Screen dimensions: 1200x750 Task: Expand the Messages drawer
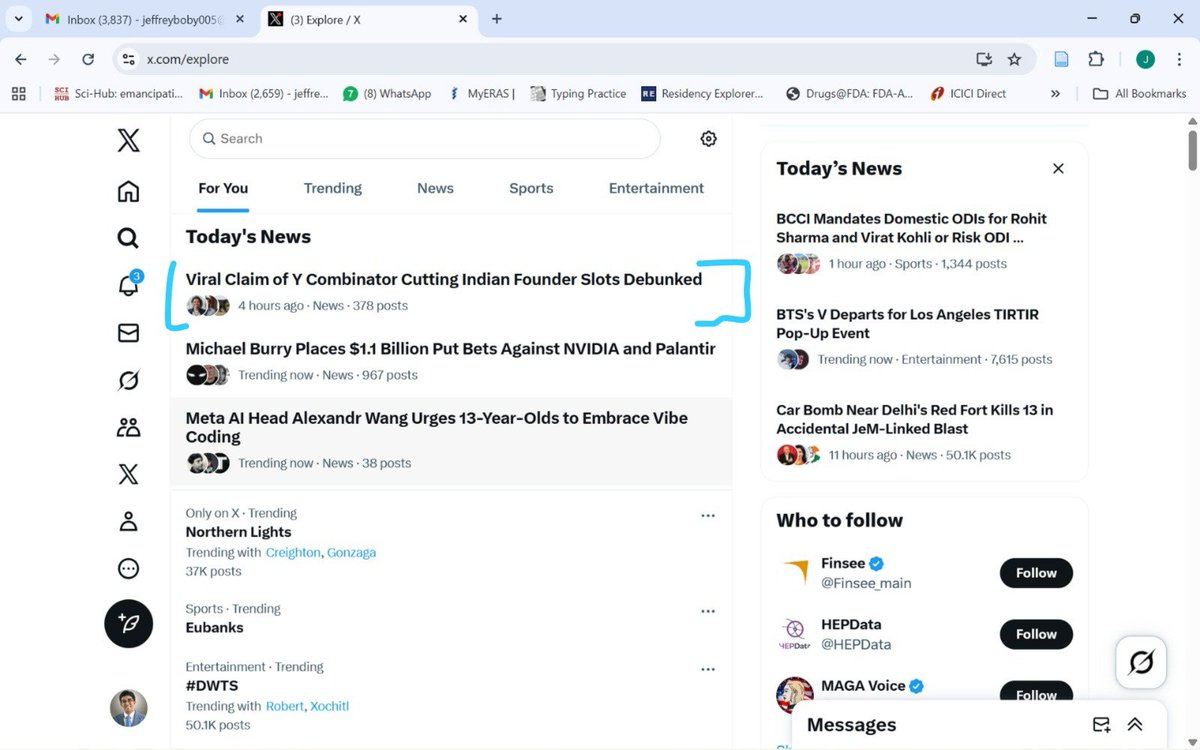point(1135,725)
